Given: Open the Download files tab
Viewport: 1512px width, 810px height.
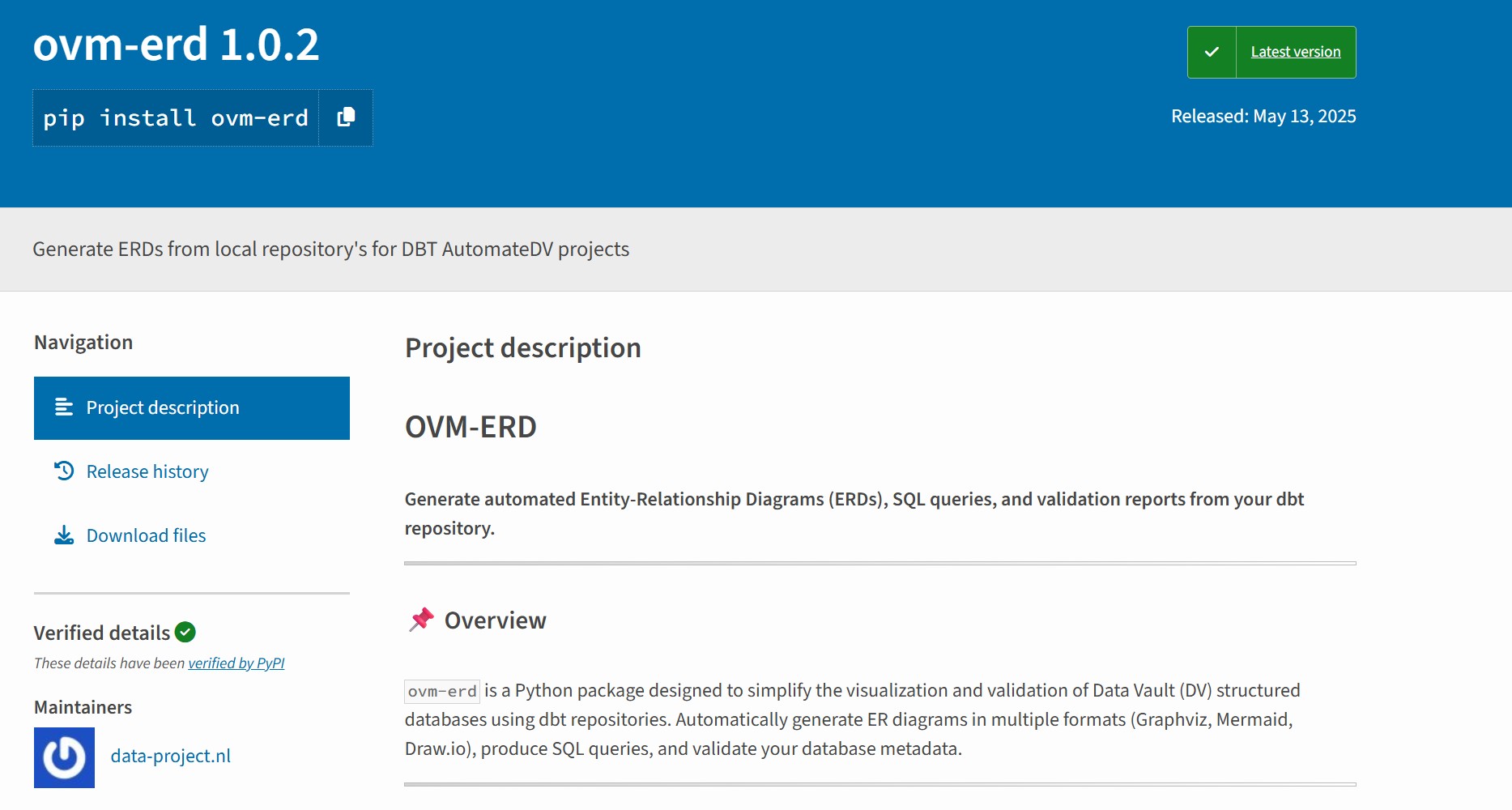Looking at the screenshot, I should click(x=192, y=535).
